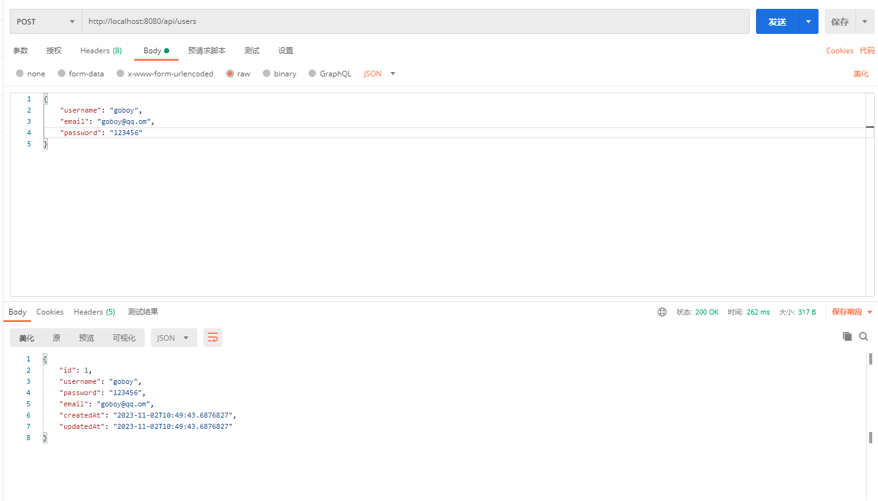Open the 预请求脚本 pre-request script tab
Image resolution: width=878 pixels, height=501 pixels.
point(207,50)
